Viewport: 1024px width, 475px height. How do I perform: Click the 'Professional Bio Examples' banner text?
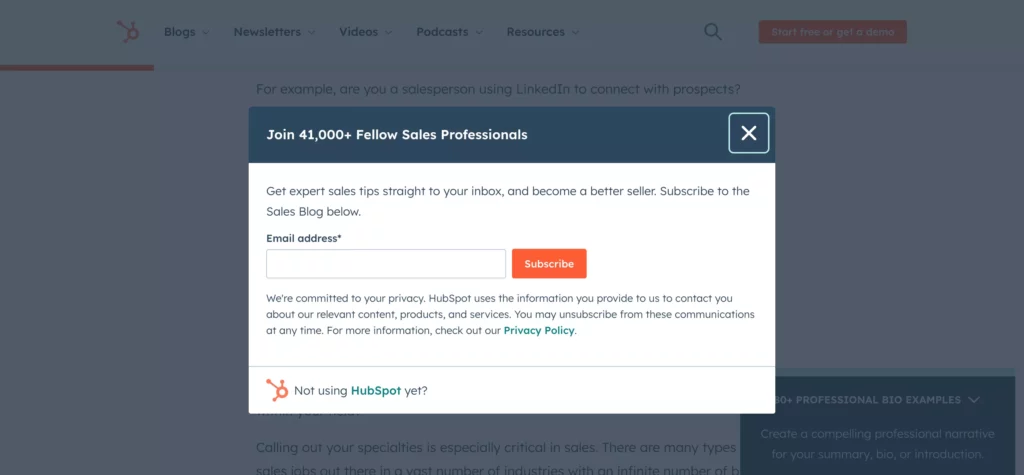tap(868, 399)
